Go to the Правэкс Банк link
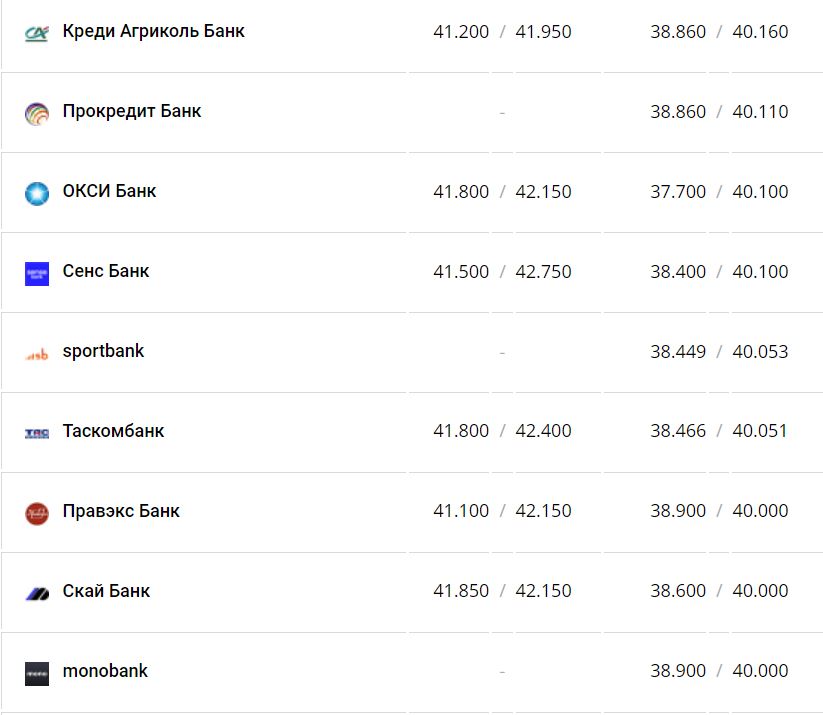Viewport: 823px width, 715px height. coord(121,511)
